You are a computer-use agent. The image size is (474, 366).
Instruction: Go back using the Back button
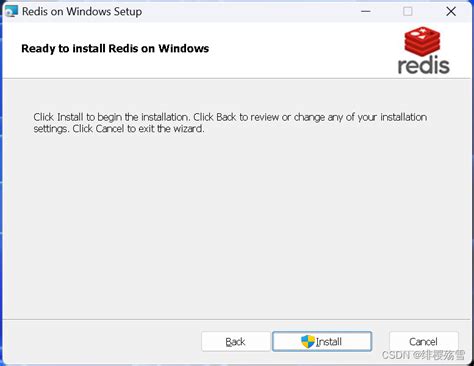tap(236, 341)
